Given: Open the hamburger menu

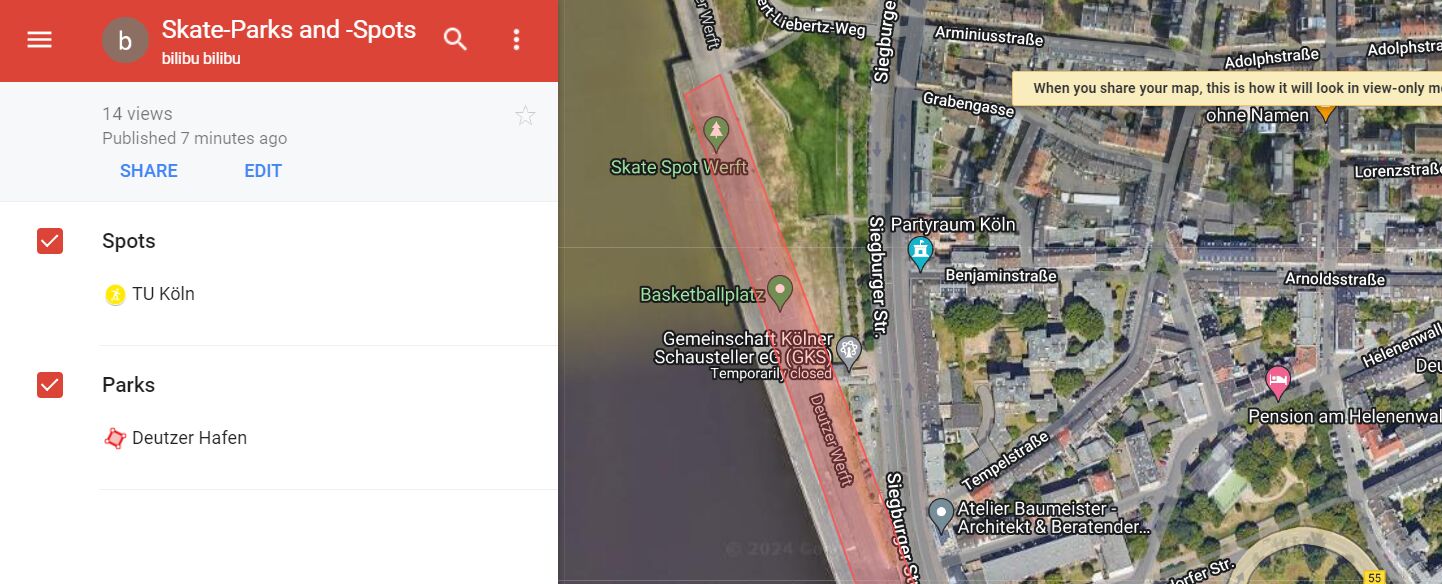Looking at the screenshot, I should (x=39, y=40).
